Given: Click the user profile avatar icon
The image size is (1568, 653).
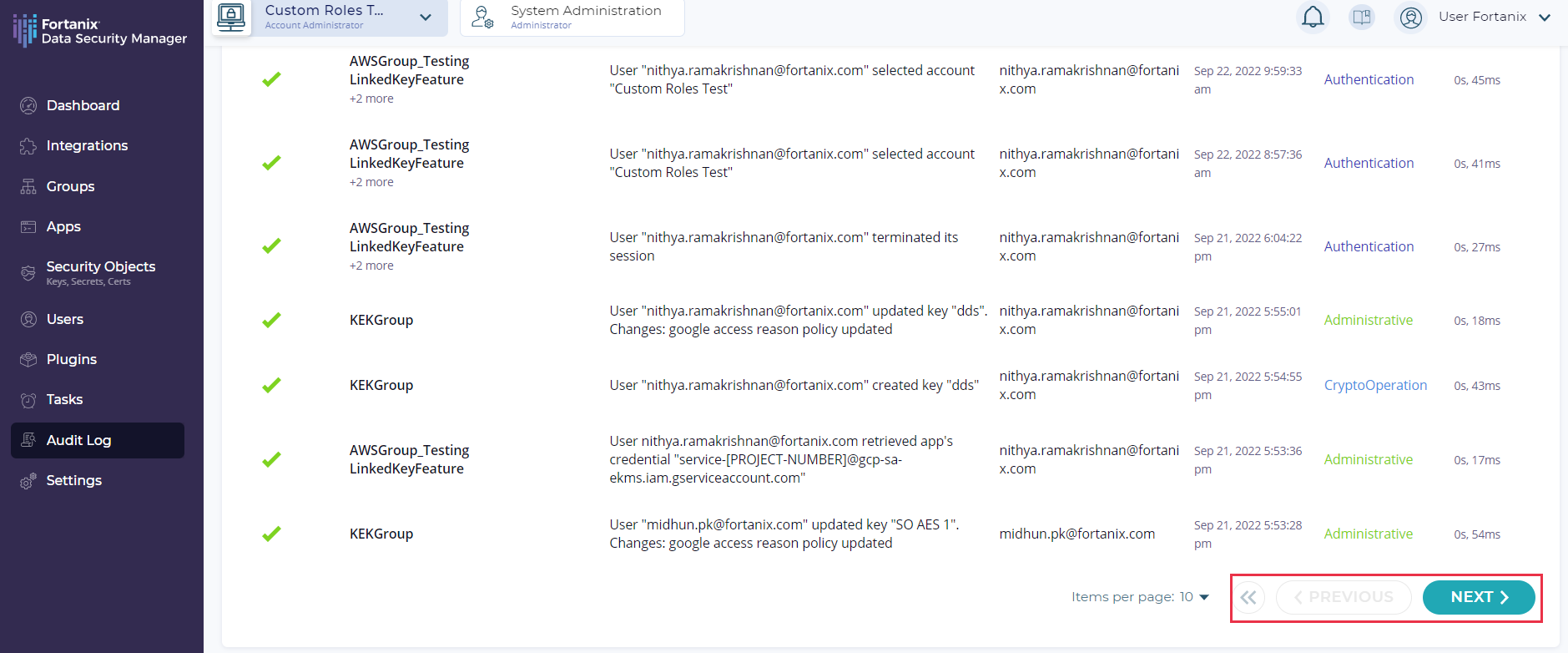Looking at the screenshot, I should 1410,18.
